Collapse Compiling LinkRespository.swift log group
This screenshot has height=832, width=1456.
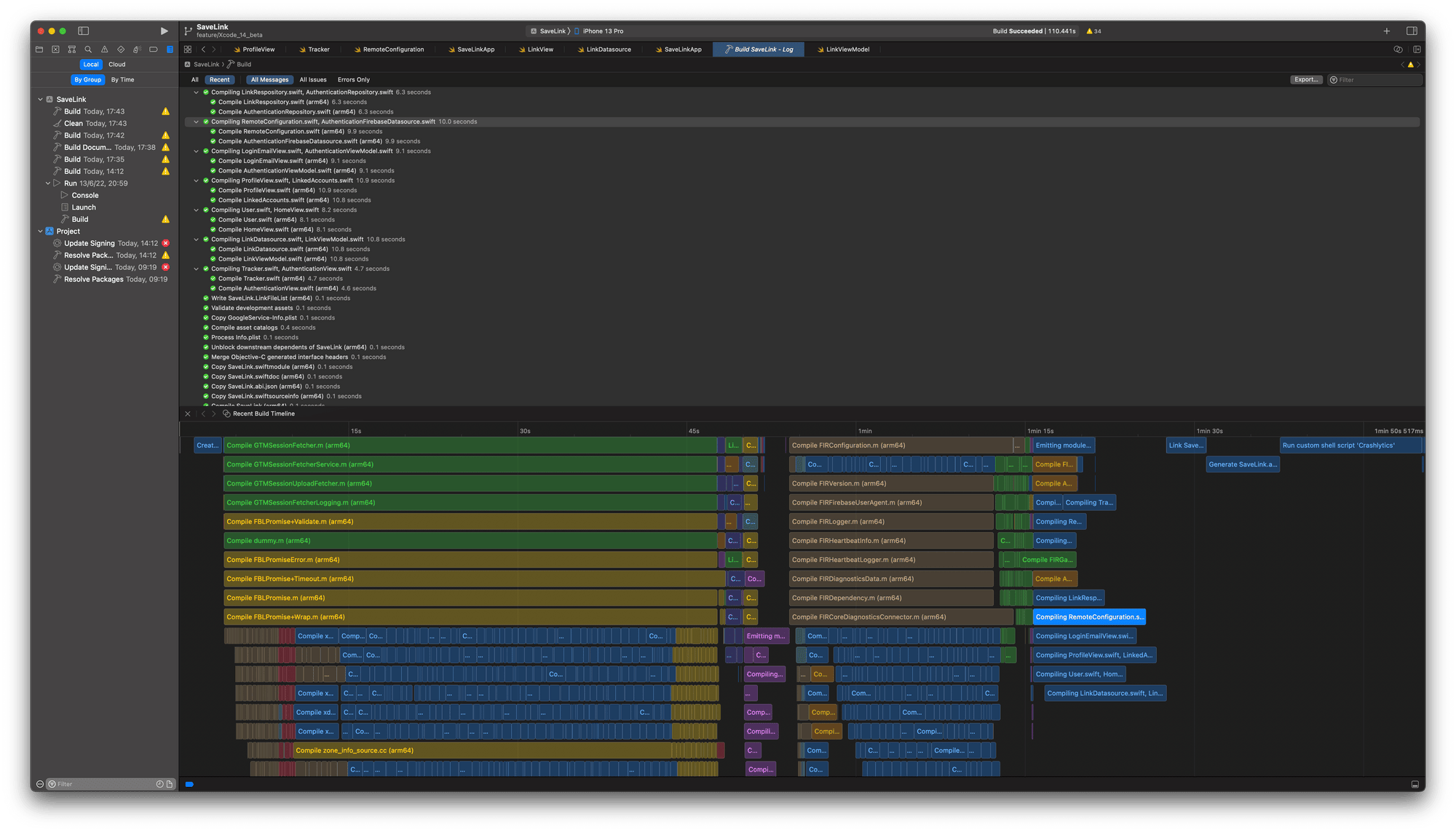(196, 92)
